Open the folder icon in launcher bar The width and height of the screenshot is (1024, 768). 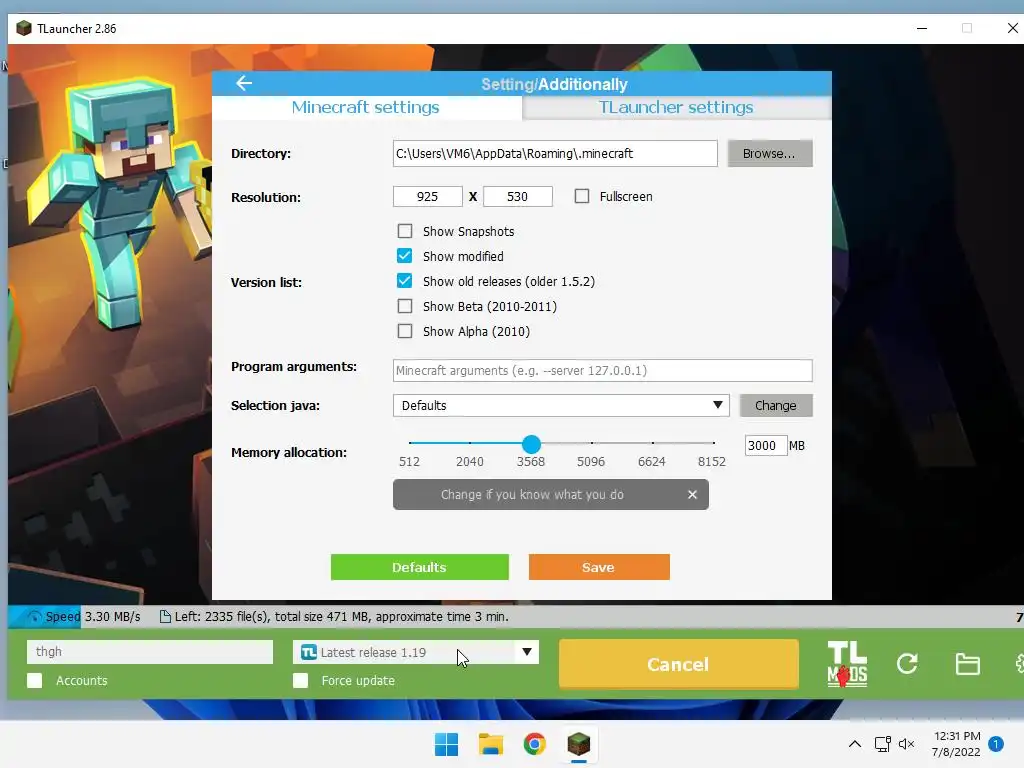[967, 664]
